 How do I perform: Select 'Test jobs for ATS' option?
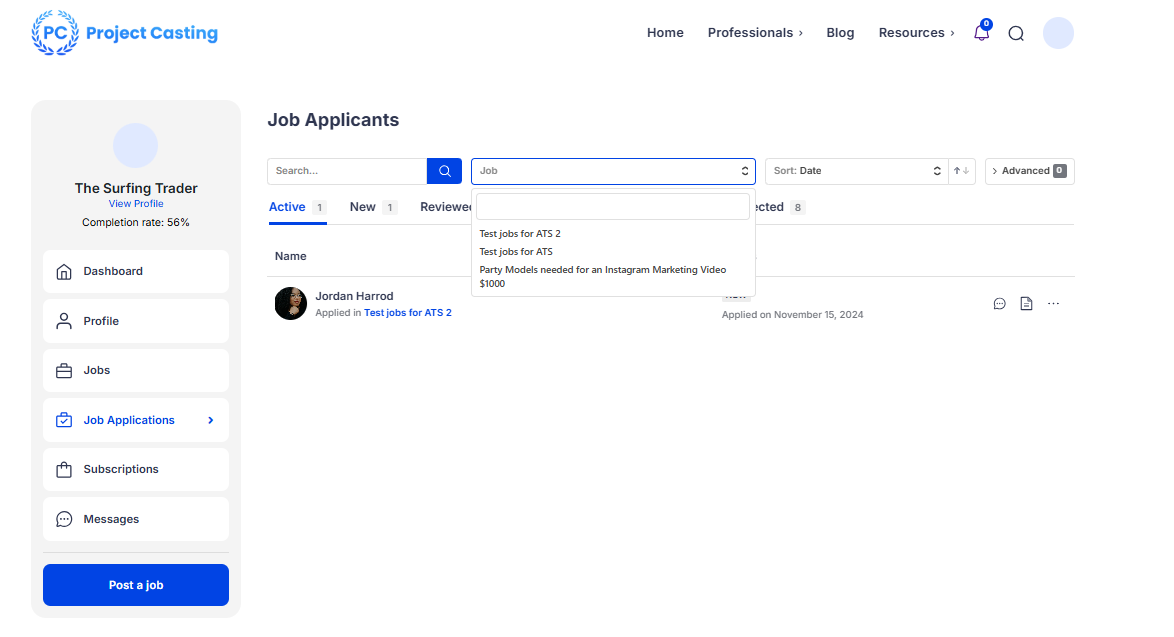[516, 252]
